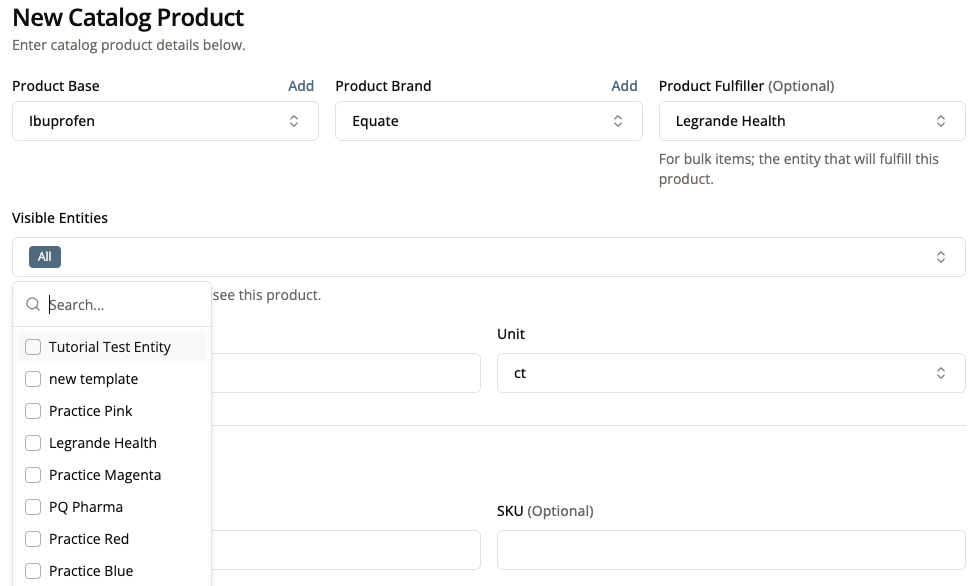
Task: Click chevron icon in Unit field
Action: point(941,373)
